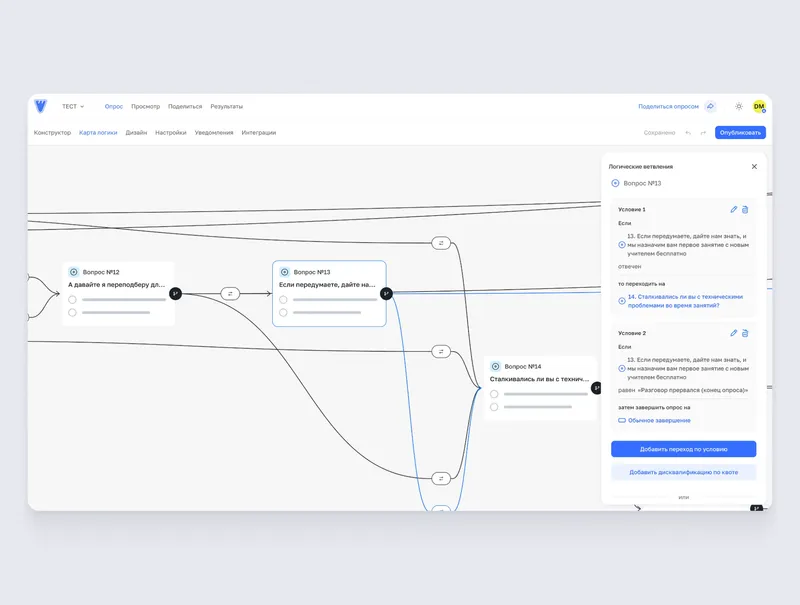Select the first radio option in Вопрос №12

[x=72, y=299]
